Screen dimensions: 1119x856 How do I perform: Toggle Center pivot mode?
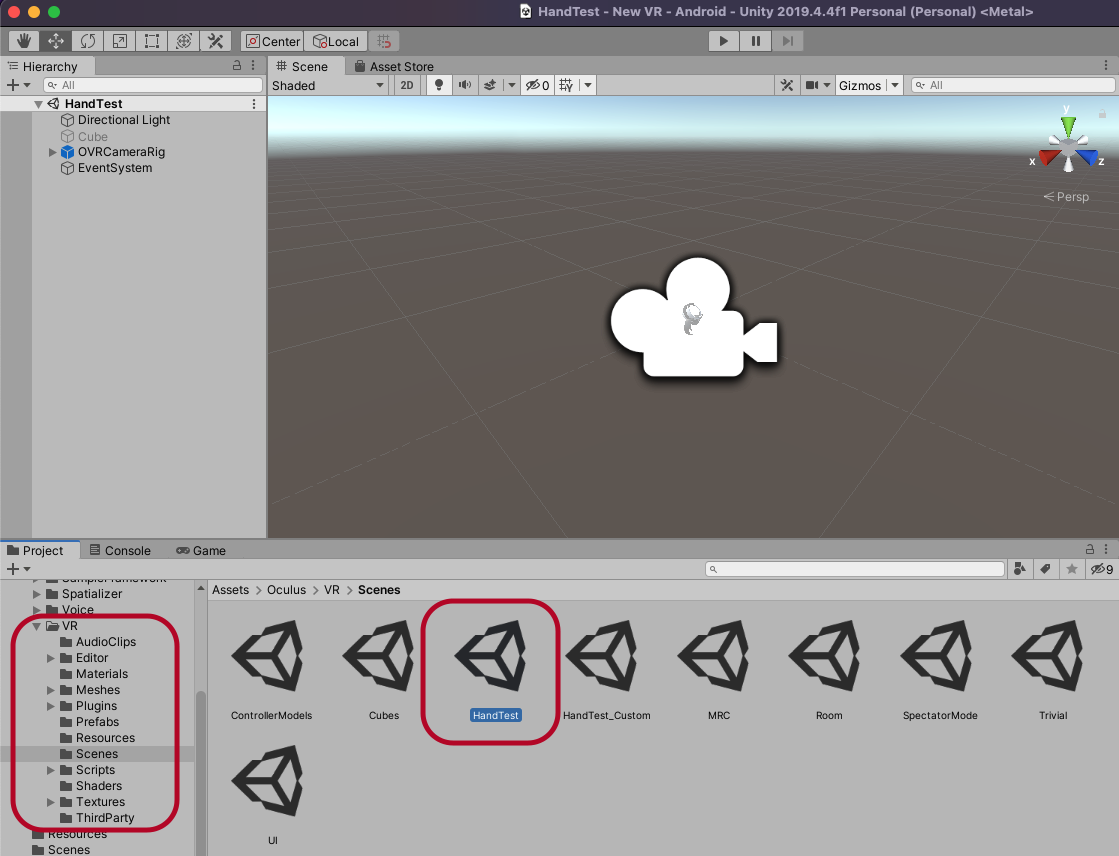click(x=273, y=41)
